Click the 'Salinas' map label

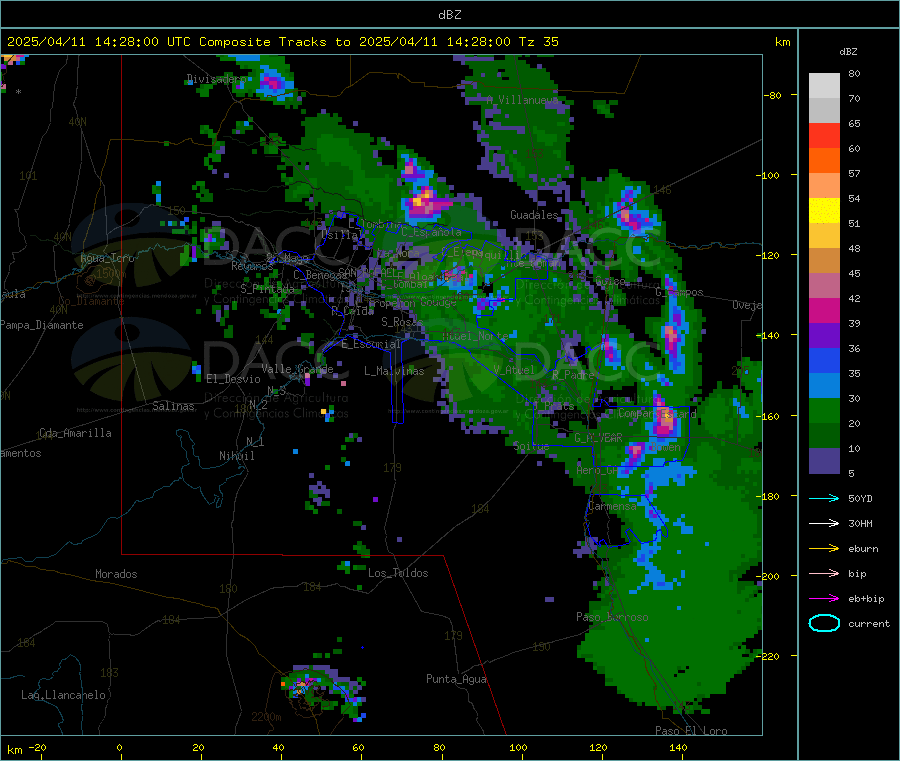(173, 406)
